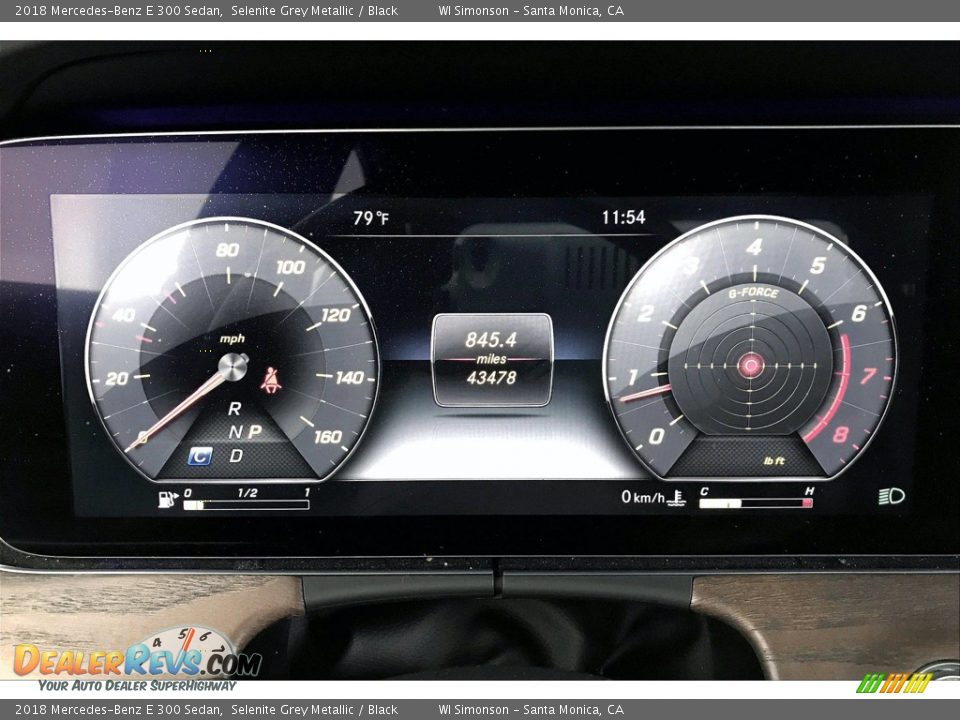Click the top 'WI Simonson - Santa Monica, CA' text
This screenshot has width=960, height=720.
pos(531,10)
